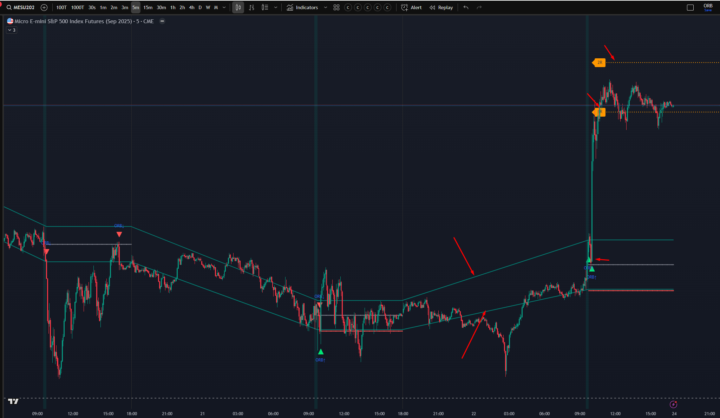Switch to the 15m timeframe
Viewport: 720px width, 418px height.
click(x=148, y=7)
